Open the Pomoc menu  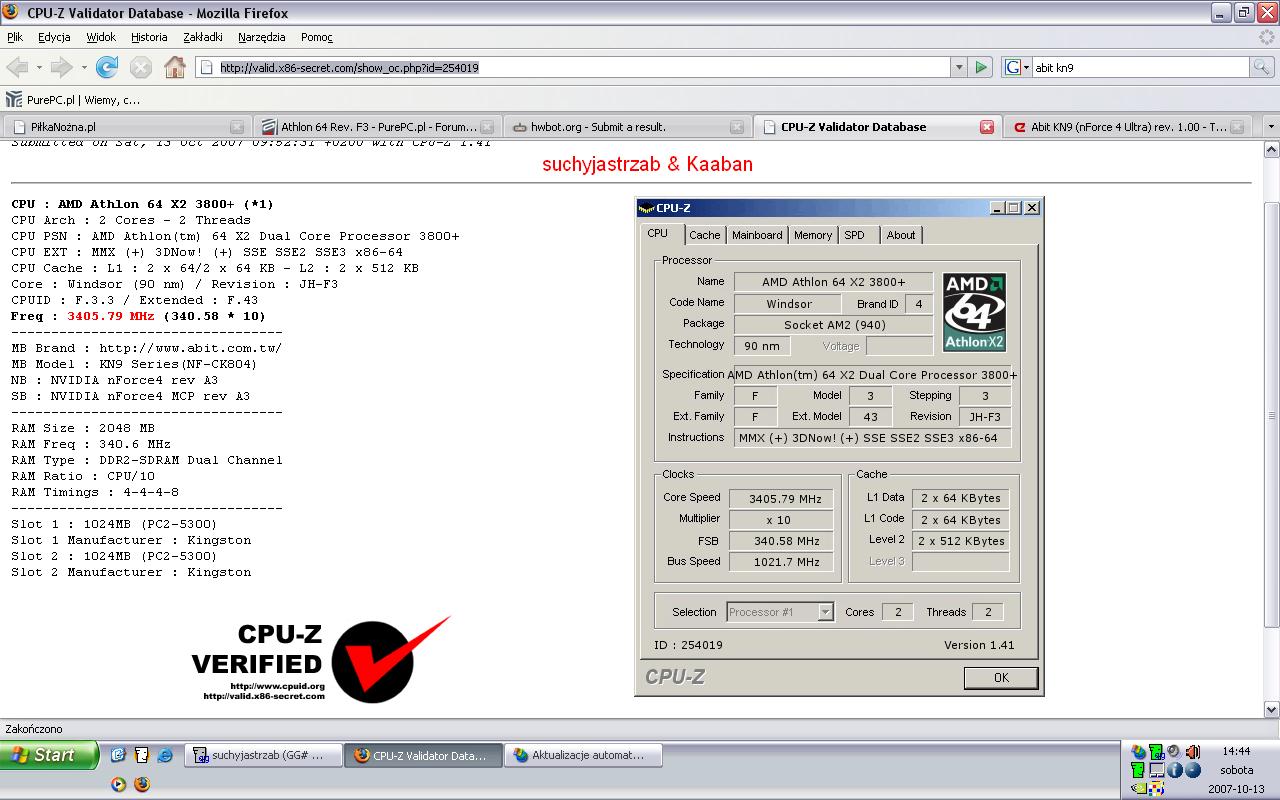pyautogui.click(x=317, y=37)
